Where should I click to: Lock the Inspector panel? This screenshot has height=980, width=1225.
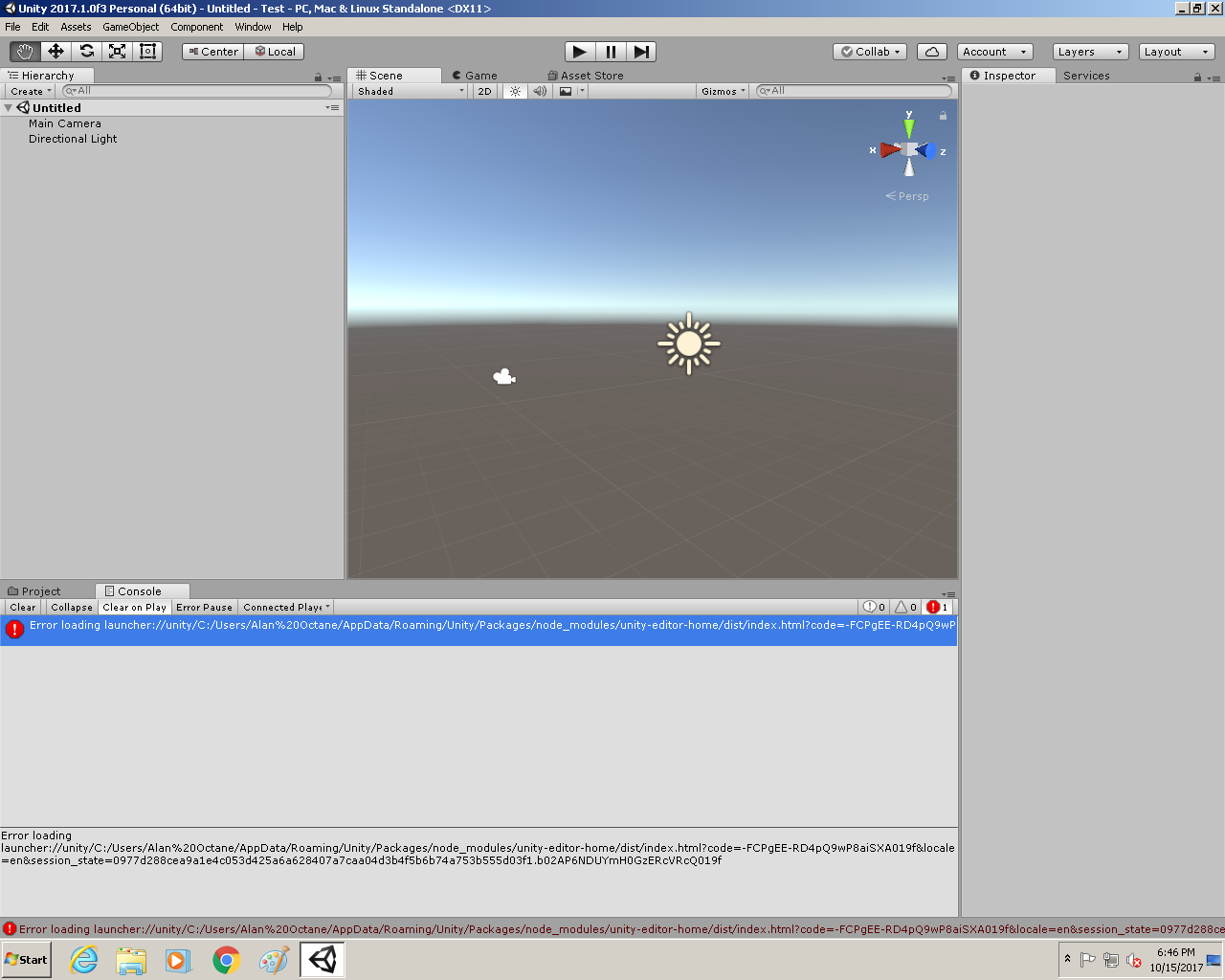(x=1197, y=77)
